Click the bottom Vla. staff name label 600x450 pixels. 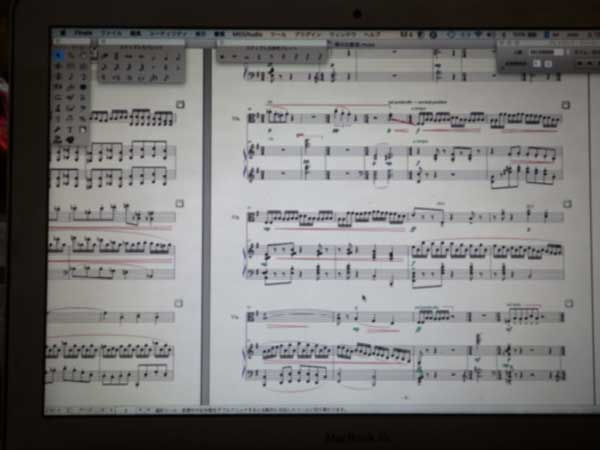point(235,317)
